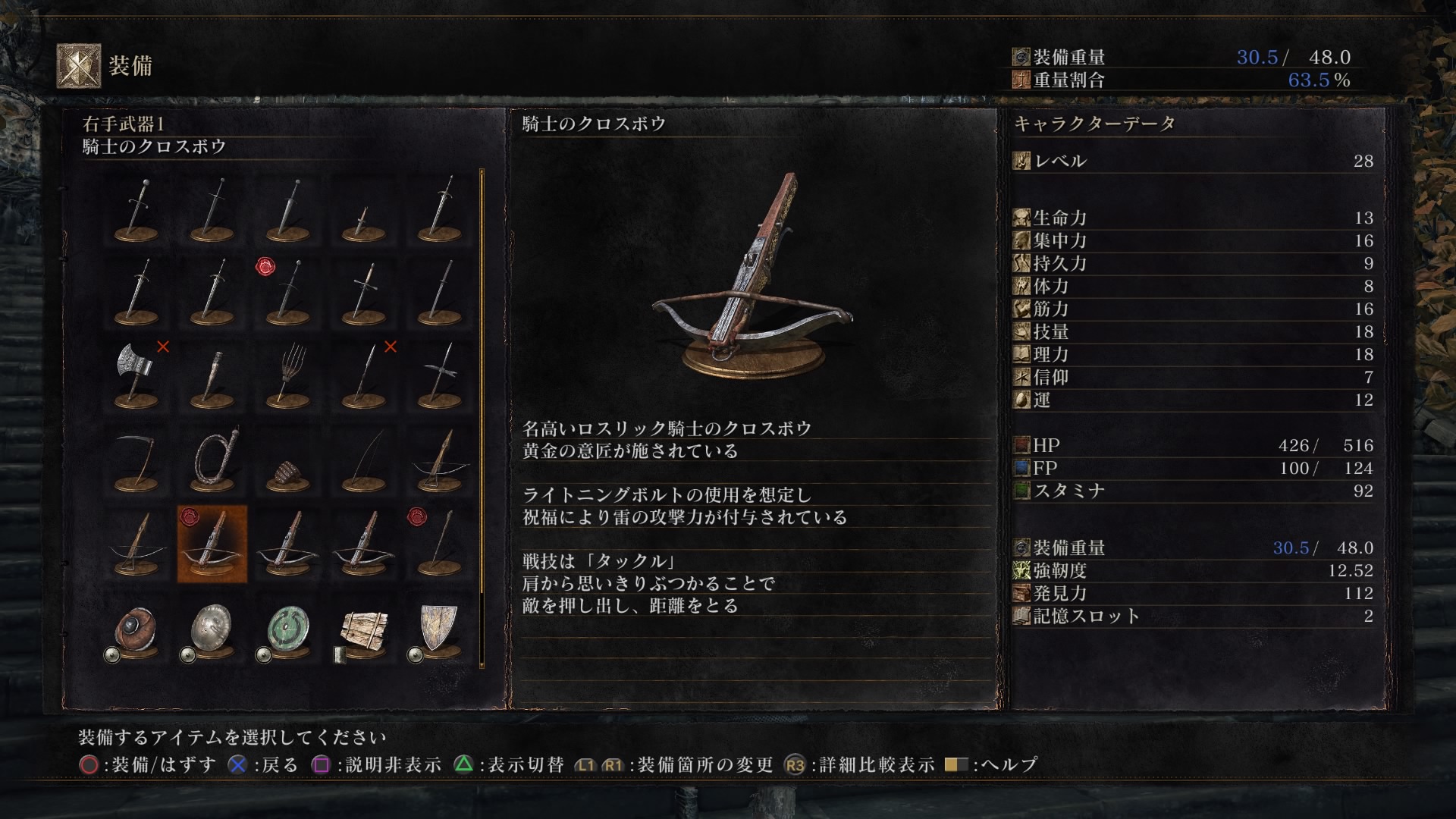1456x819 pixels.
Task: Select the curved sickle weapon icon
Action: tap(136, 460)
